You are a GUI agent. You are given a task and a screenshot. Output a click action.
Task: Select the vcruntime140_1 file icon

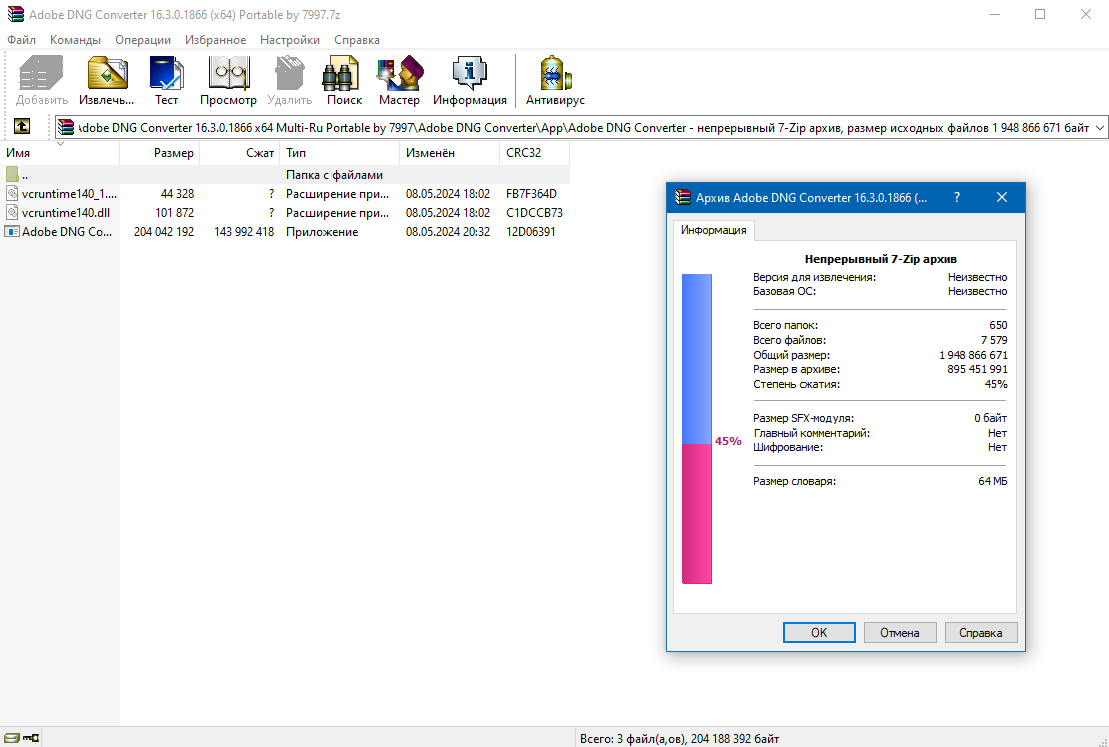click(12, 193)
